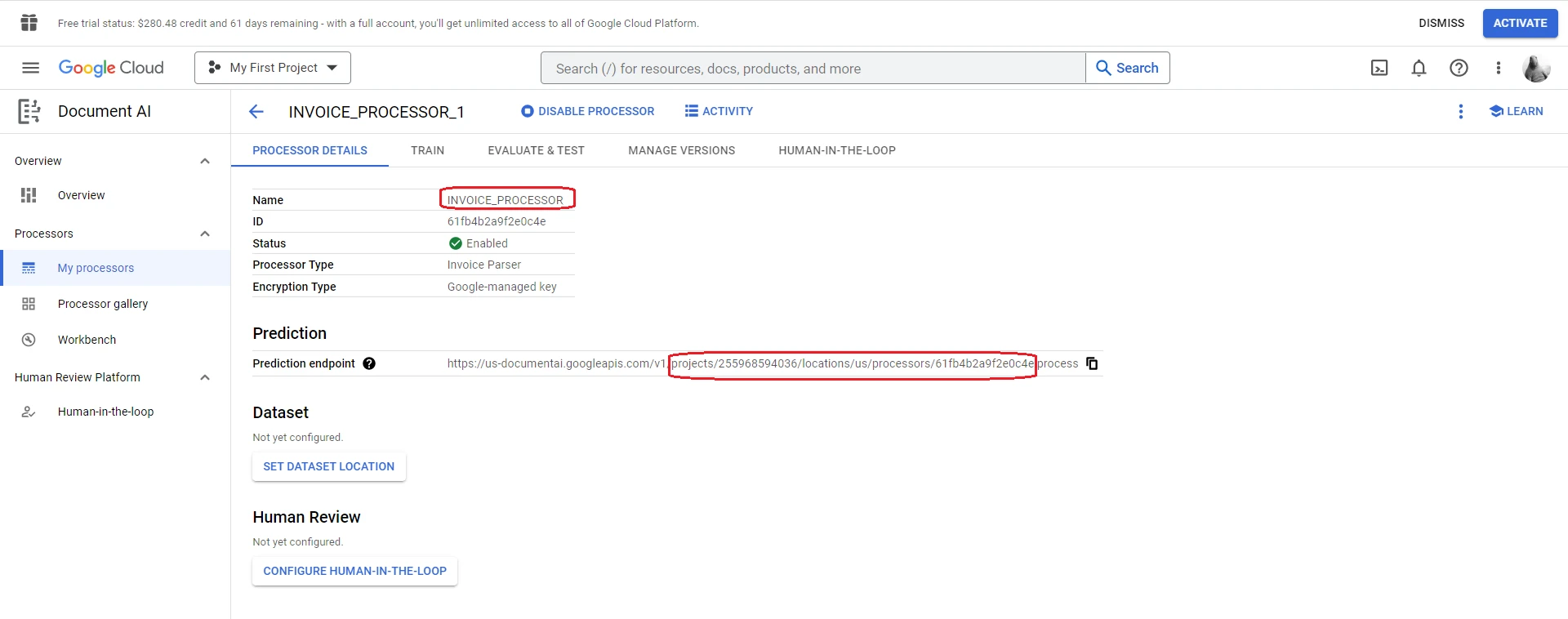
Task: Click the Processor gallery grid icon
Action: click(29, 304)
